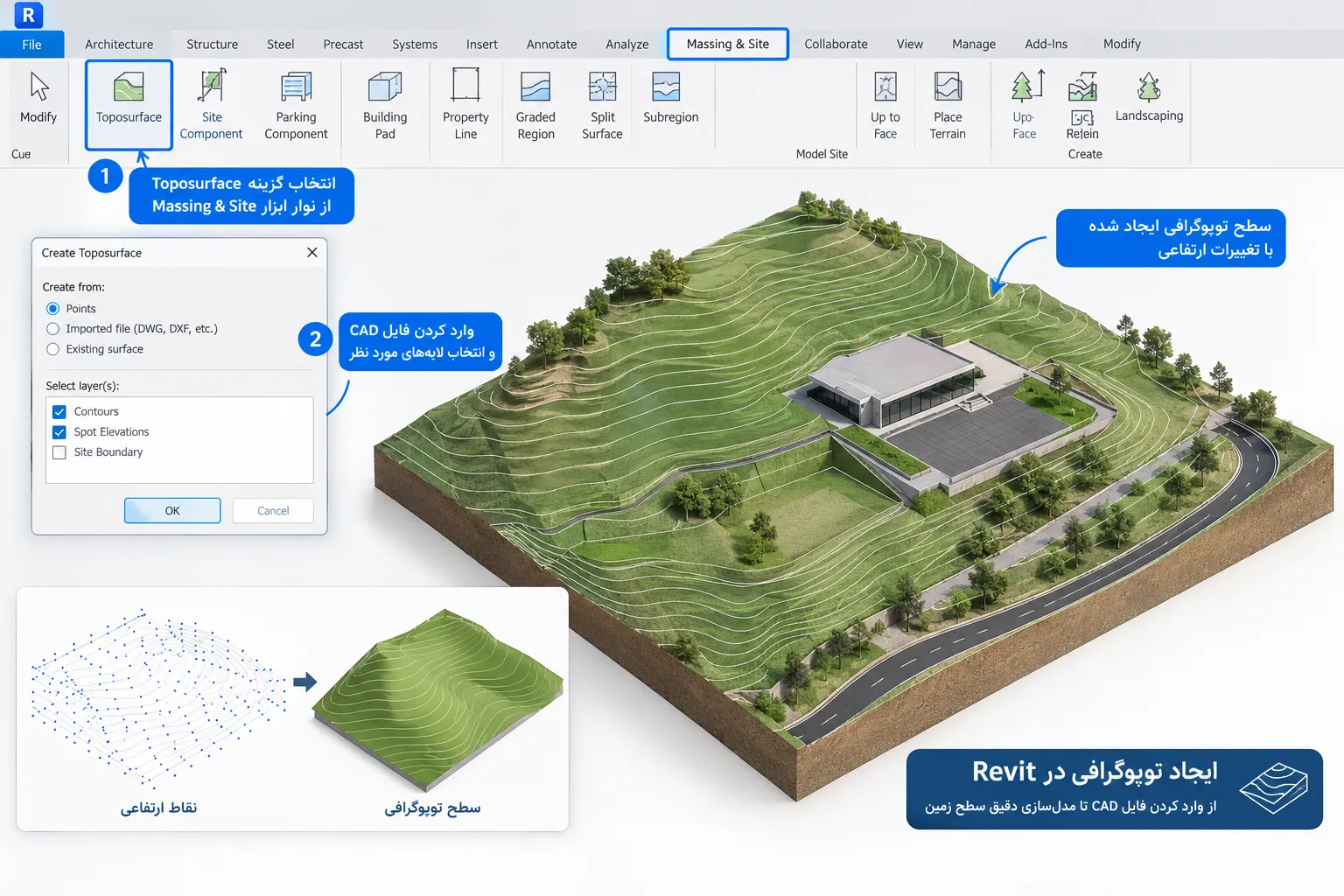Viewport: 1344px width, 896px height.
Task: Choose the Parking Component tool
Action: (x=296, y=105)
